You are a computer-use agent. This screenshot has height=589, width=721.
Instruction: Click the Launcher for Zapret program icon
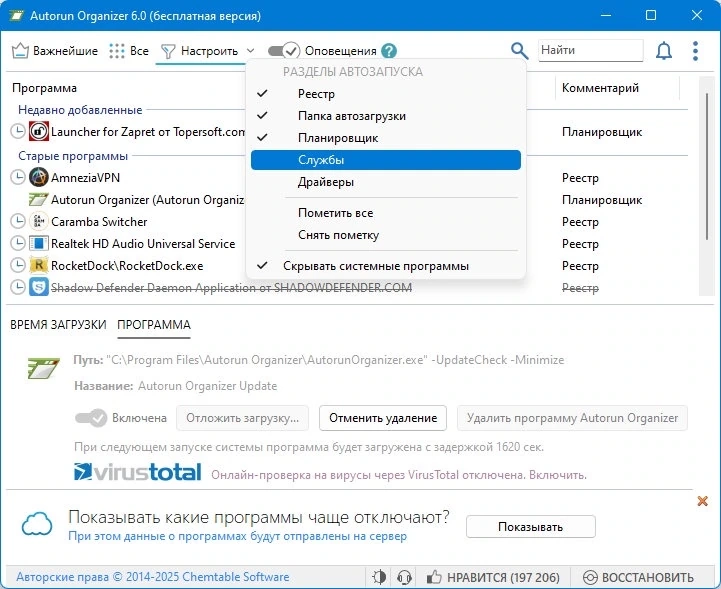[x=39, y=132]
